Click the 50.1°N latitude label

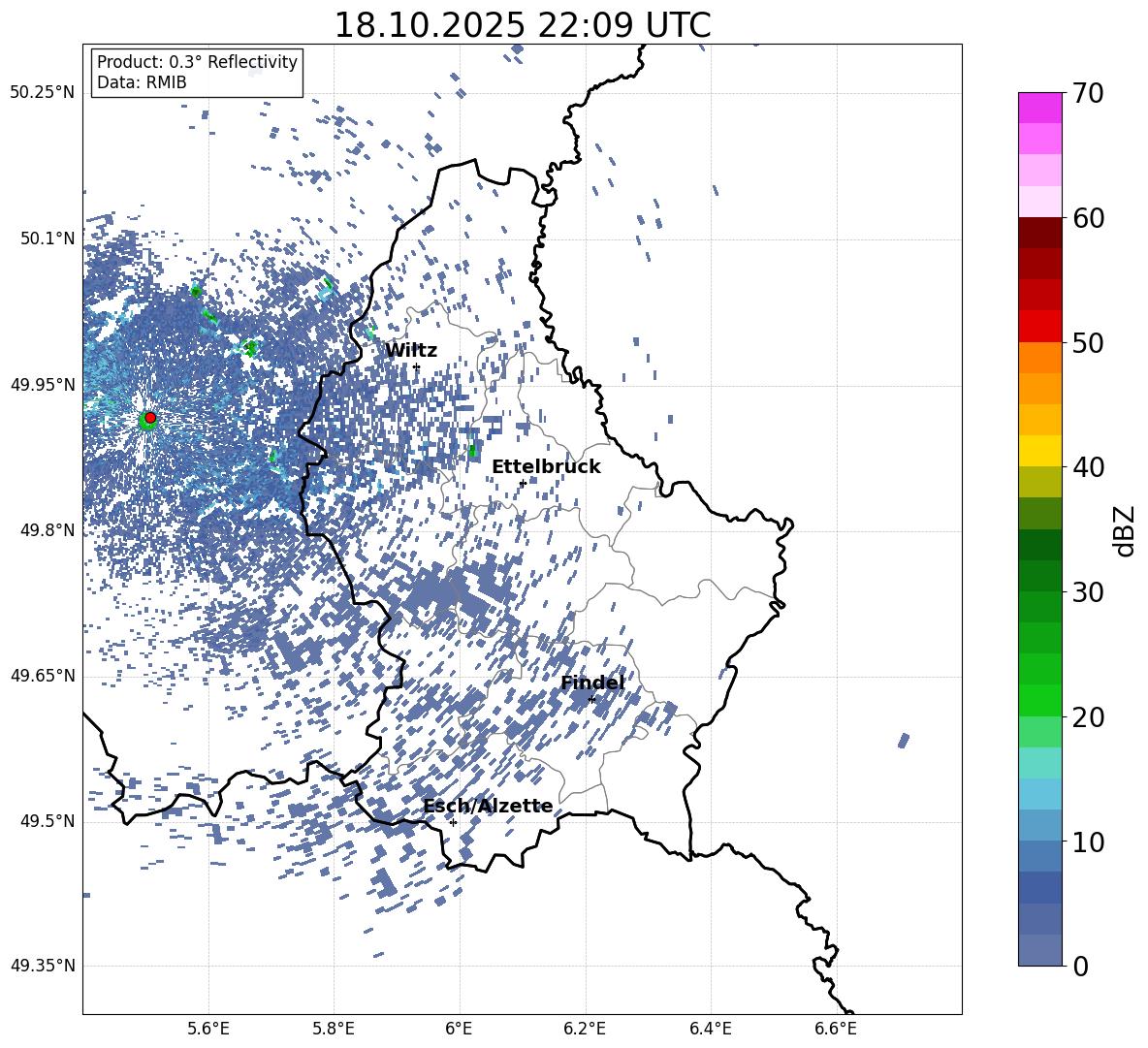48,238
